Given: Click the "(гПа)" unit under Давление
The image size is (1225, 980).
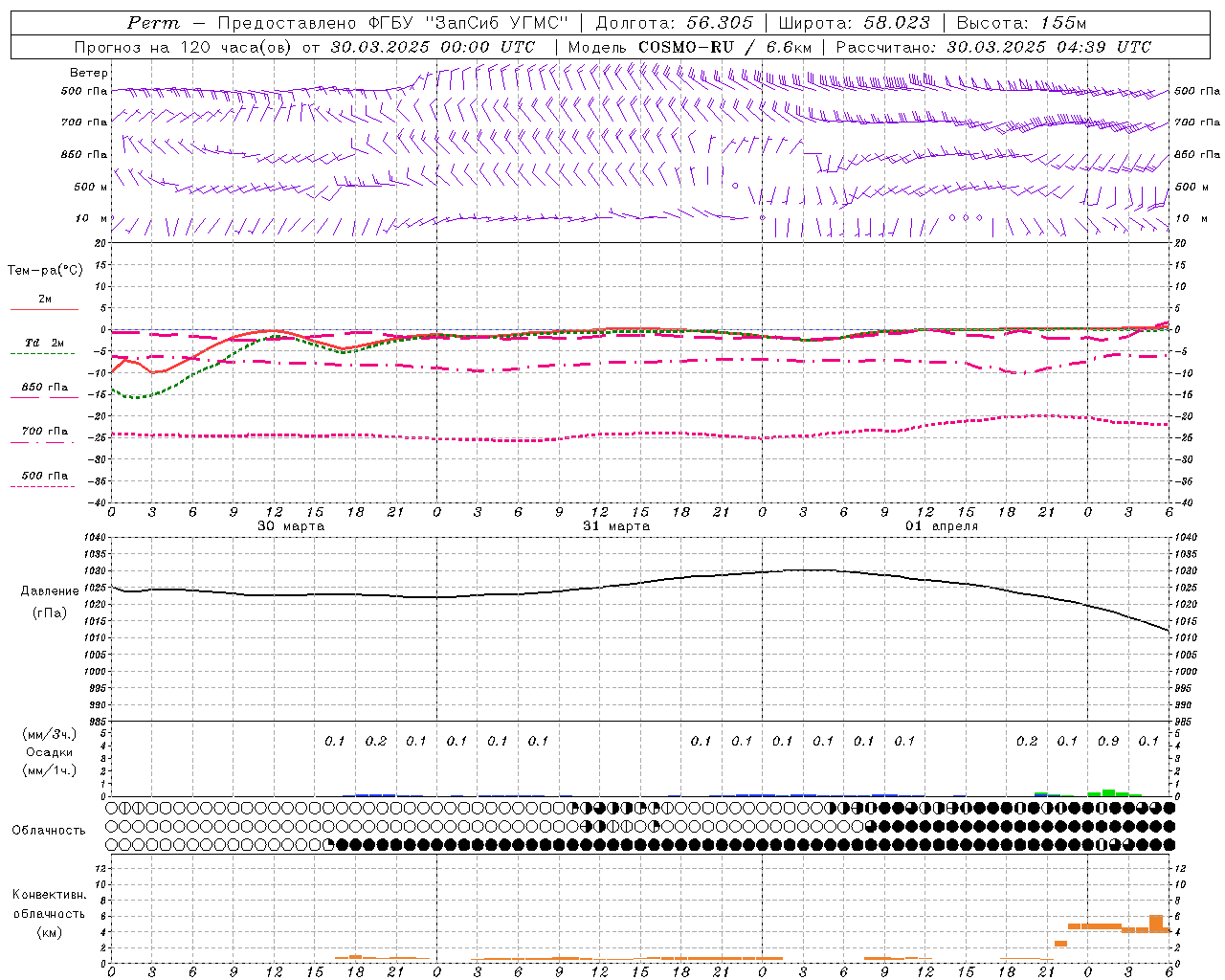Looking at the screenshot, I should pyautogui.click(x=50, y=613).
